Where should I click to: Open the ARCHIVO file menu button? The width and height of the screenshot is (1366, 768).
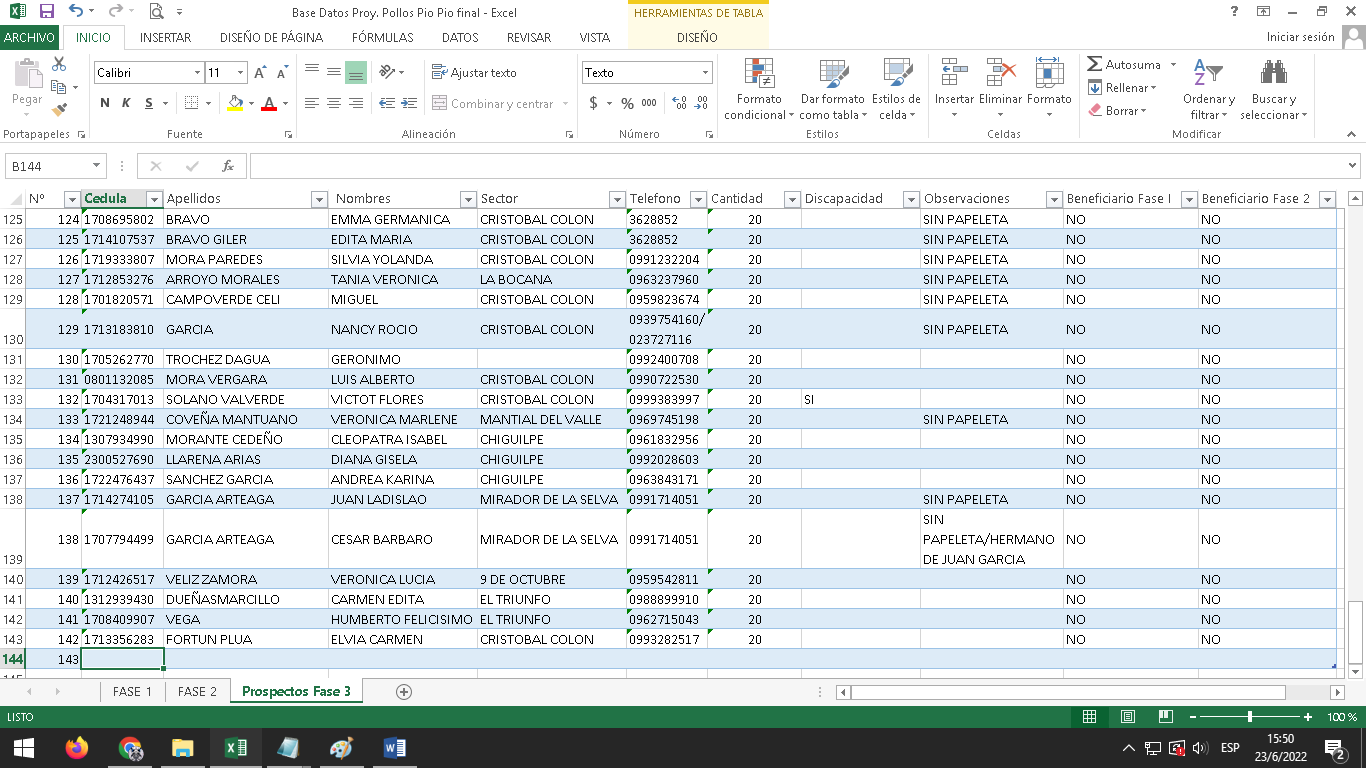[x=30, y=38]
